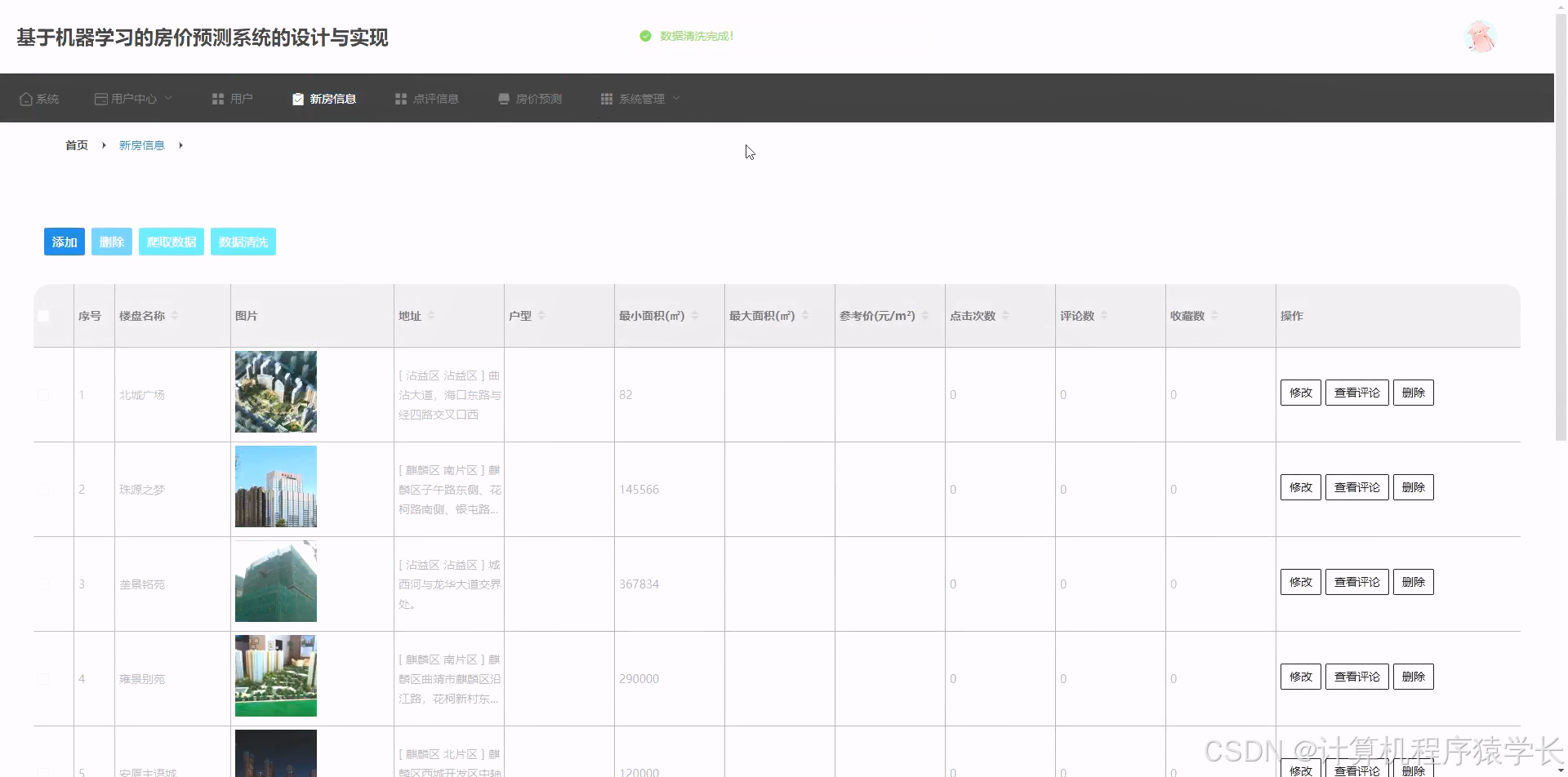Click the 最小面积 value 290000

click(x=639, y=679)
